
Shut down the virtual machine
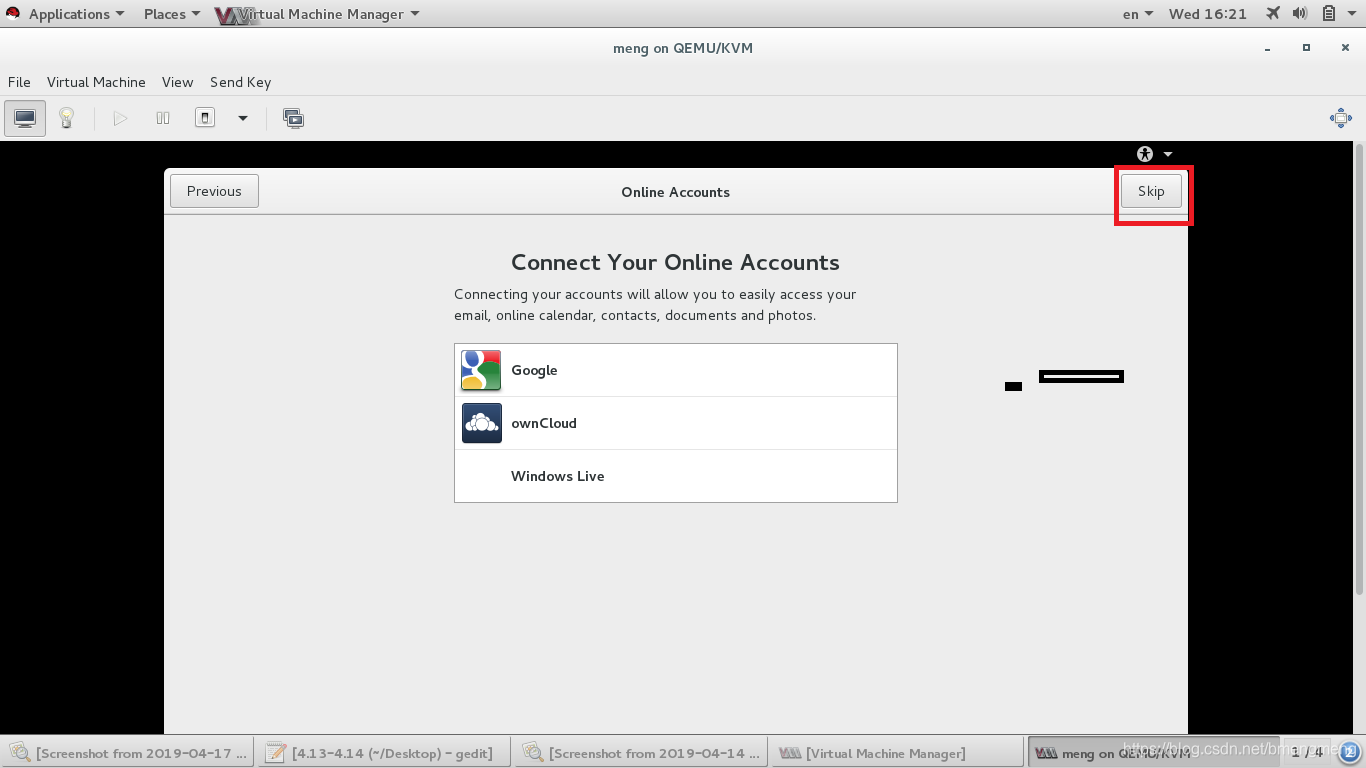(205, 118)
